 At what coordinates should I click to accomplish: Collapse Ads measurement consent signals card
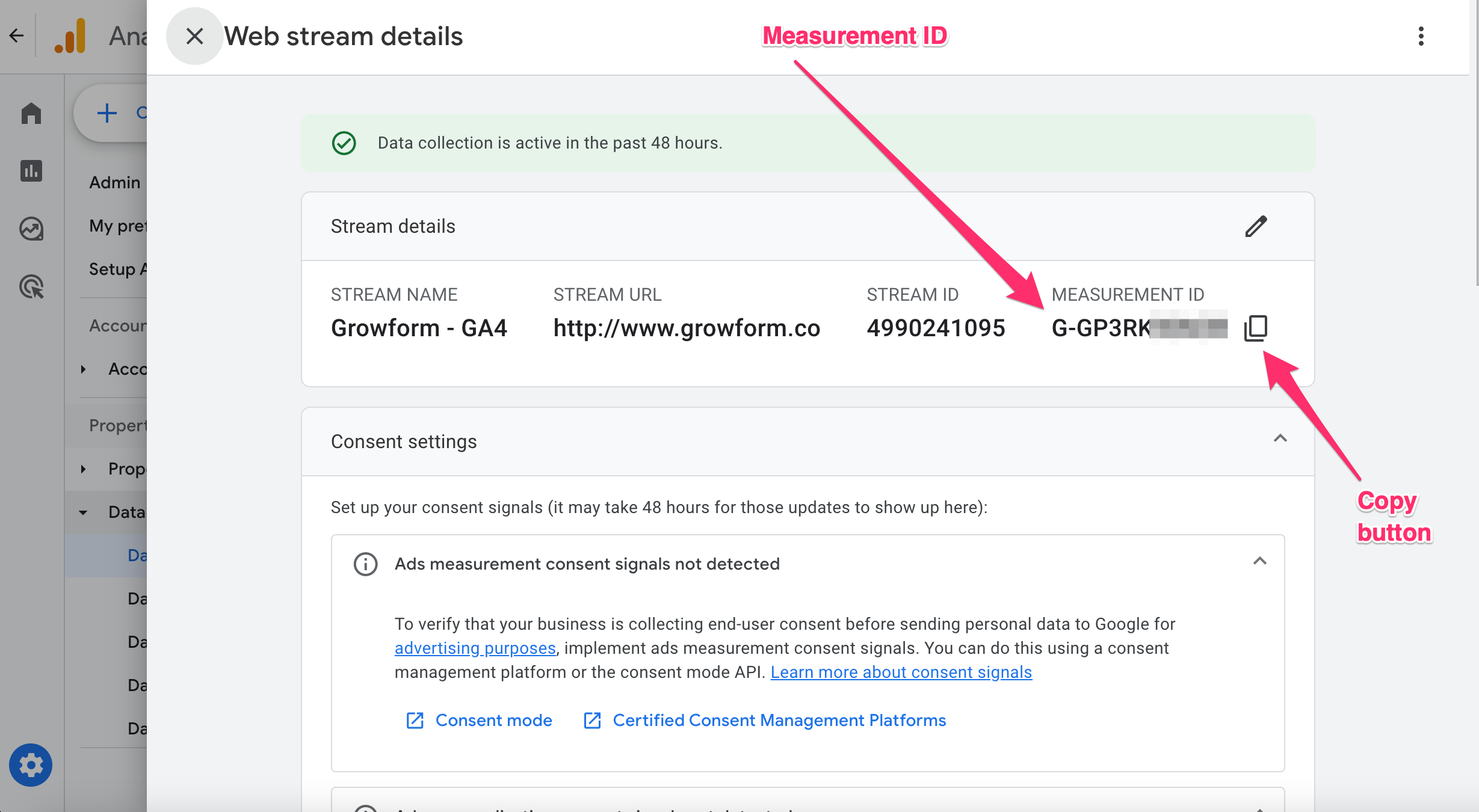click(1259, 561)
